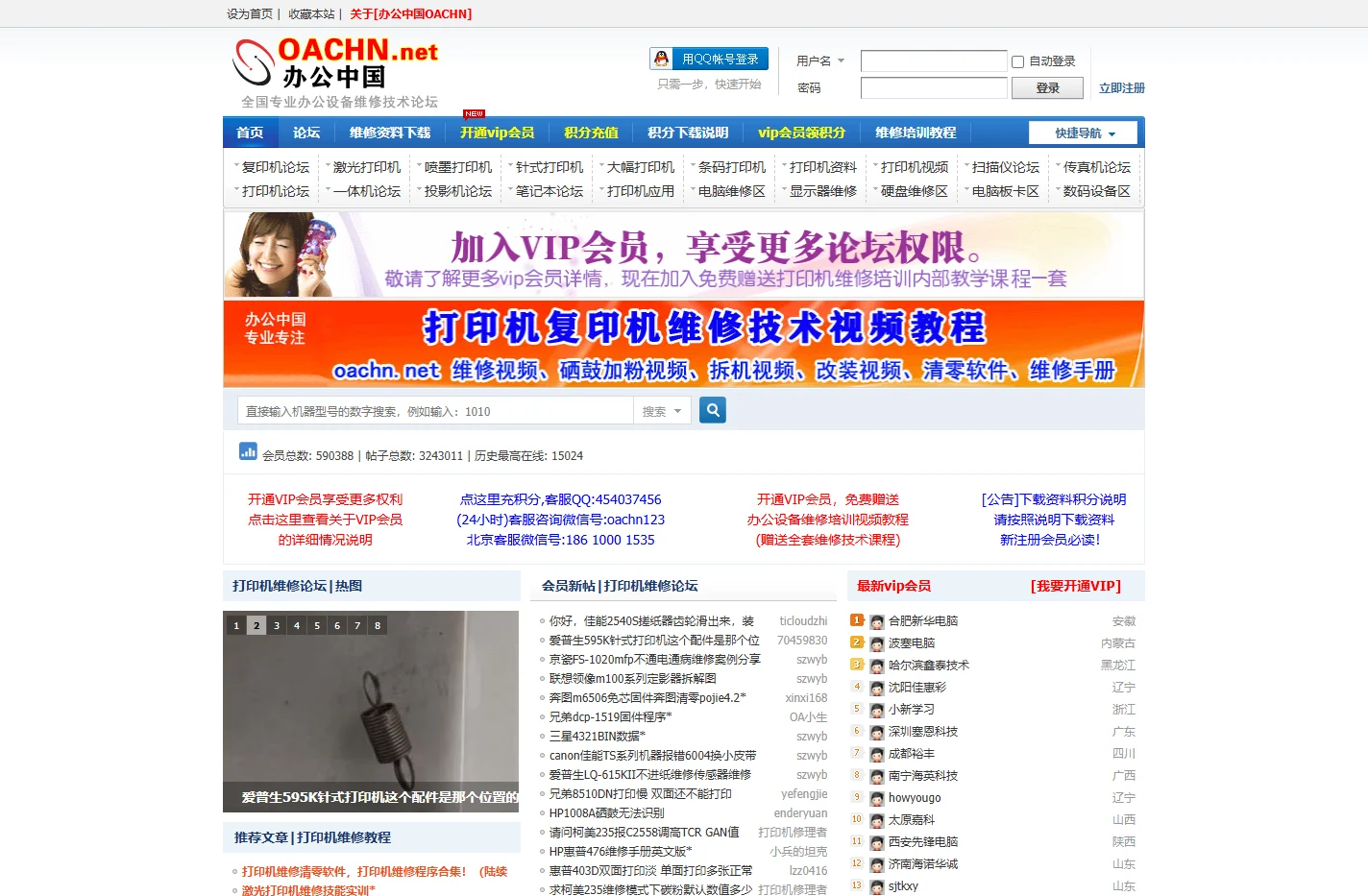Open the 首页 nav tab

pos(250,133)
